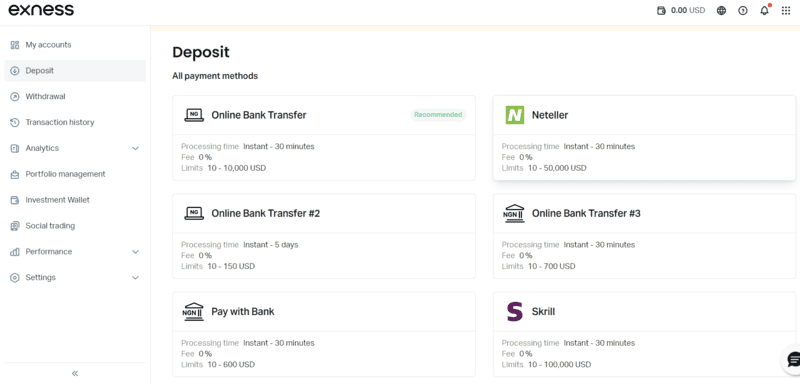Click the Online Bank Transfer #3 bank icon

click(x=513, y=214)
